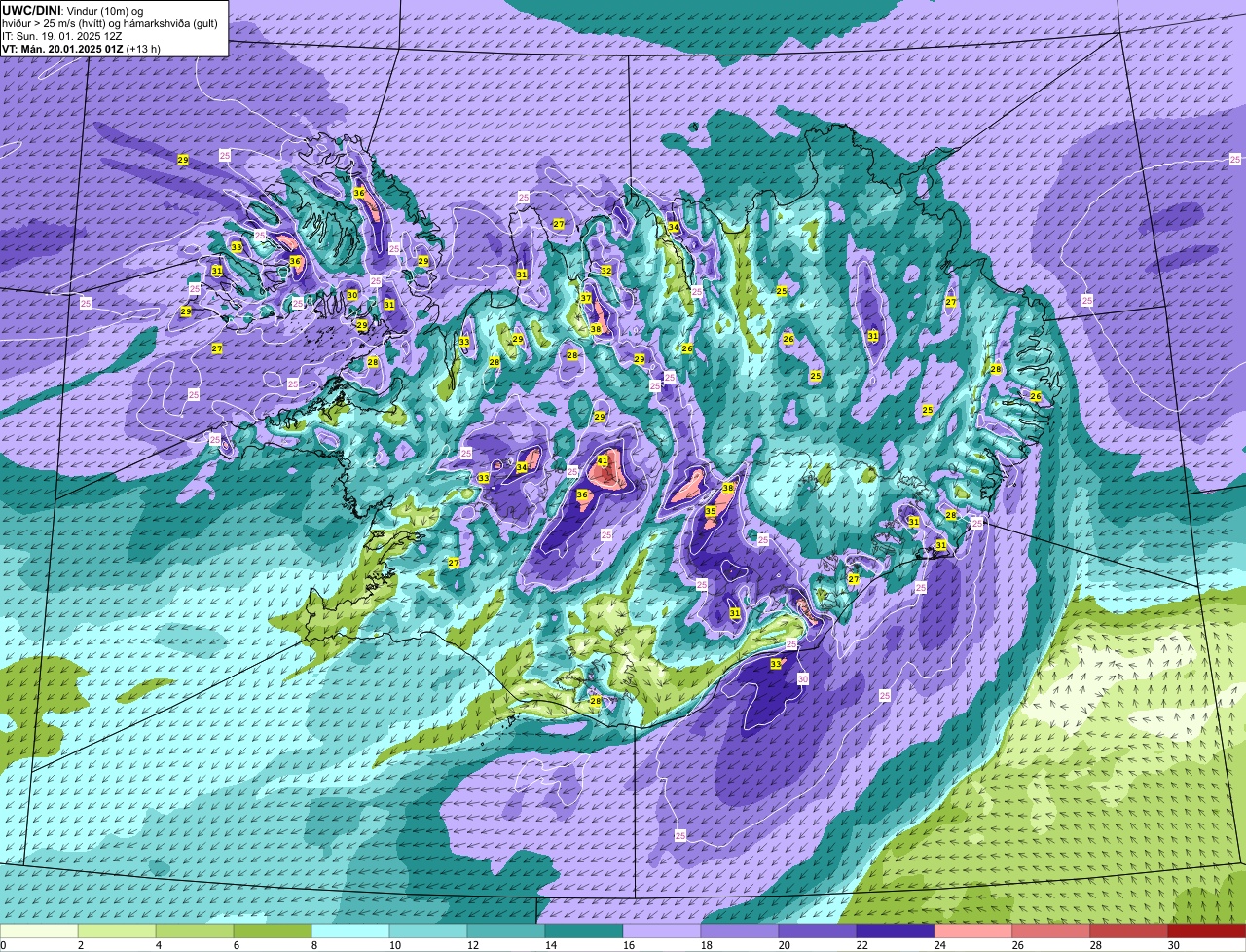1246x952 pixels.
Task: Click the yellow '37' gust label
Action: (x=586, y=298)
